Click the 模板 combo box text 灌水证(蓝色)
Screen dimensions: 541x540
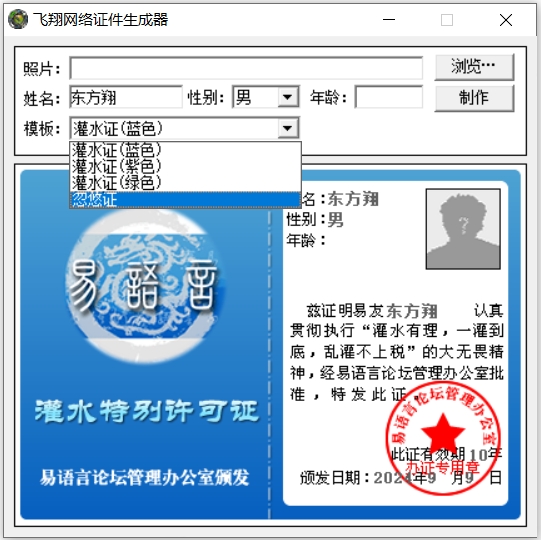tap(117, 129)
